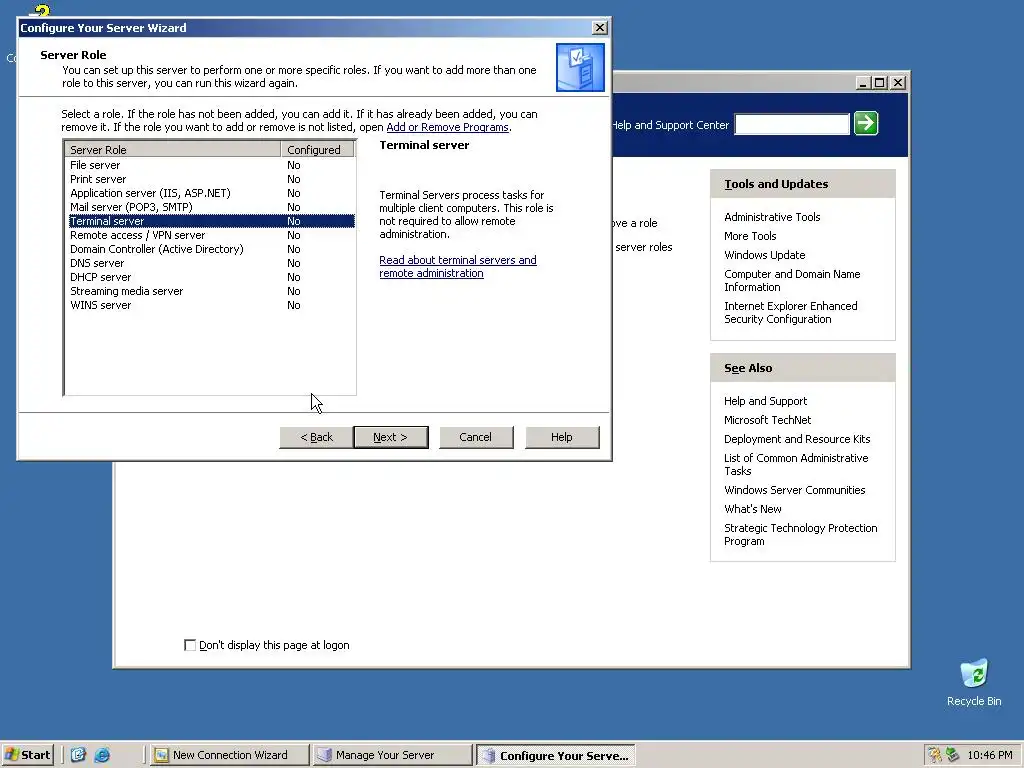Sort by Configured column header
This screenshot has height=768, width=1024.
(317, 150)
